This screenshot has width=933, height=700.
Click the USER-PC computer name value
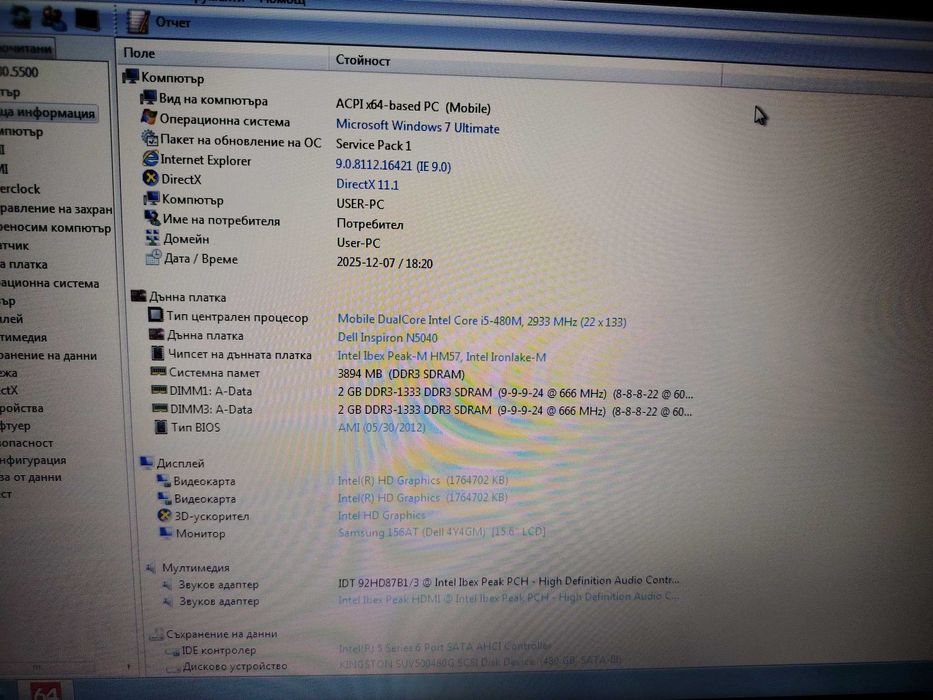[360, 204]
